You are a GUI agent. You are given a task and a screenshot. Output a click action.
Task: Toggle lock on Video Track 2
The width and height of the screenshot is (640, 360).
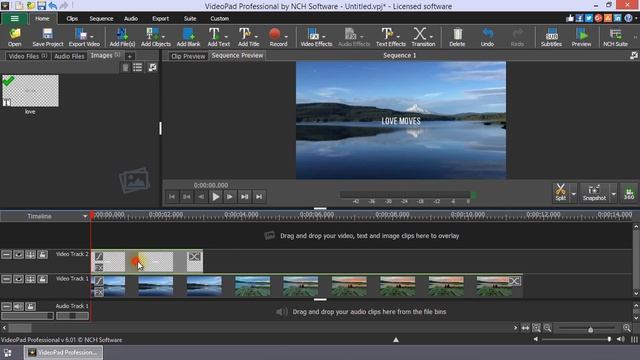point(42,255)
